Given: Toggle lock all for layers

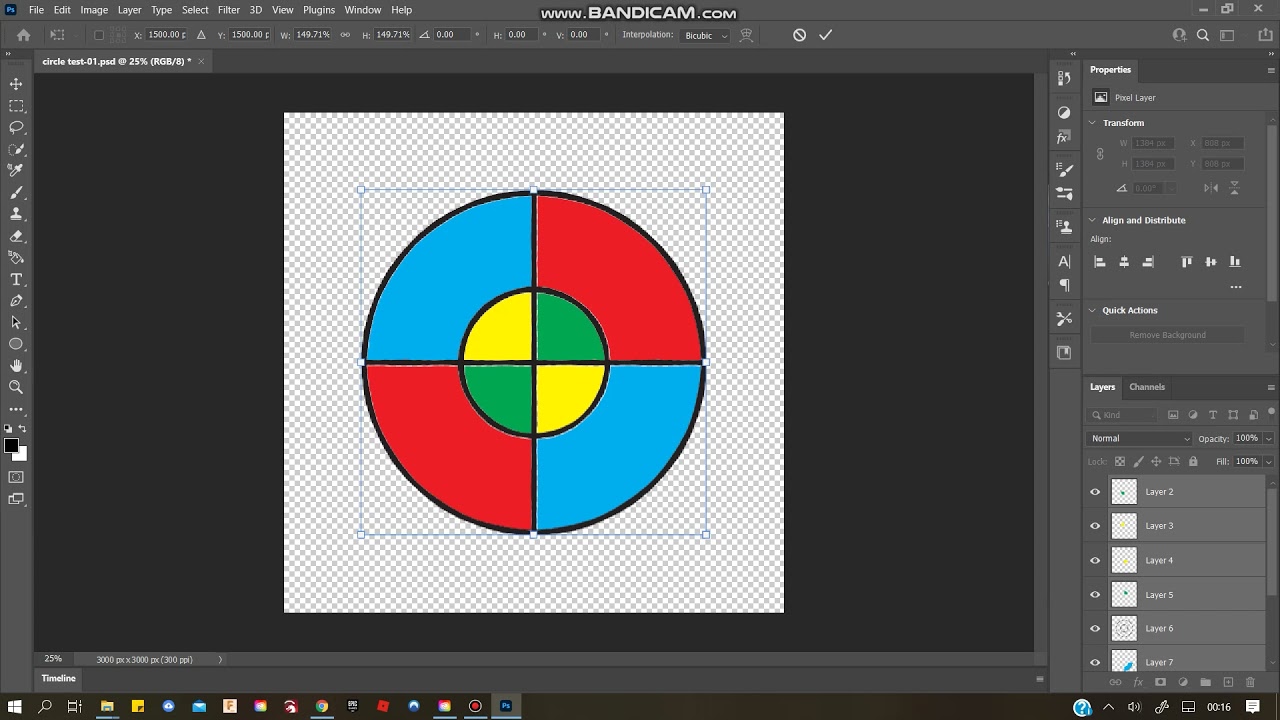Looking at the screenshot, I should click(x=1193, y=462).
